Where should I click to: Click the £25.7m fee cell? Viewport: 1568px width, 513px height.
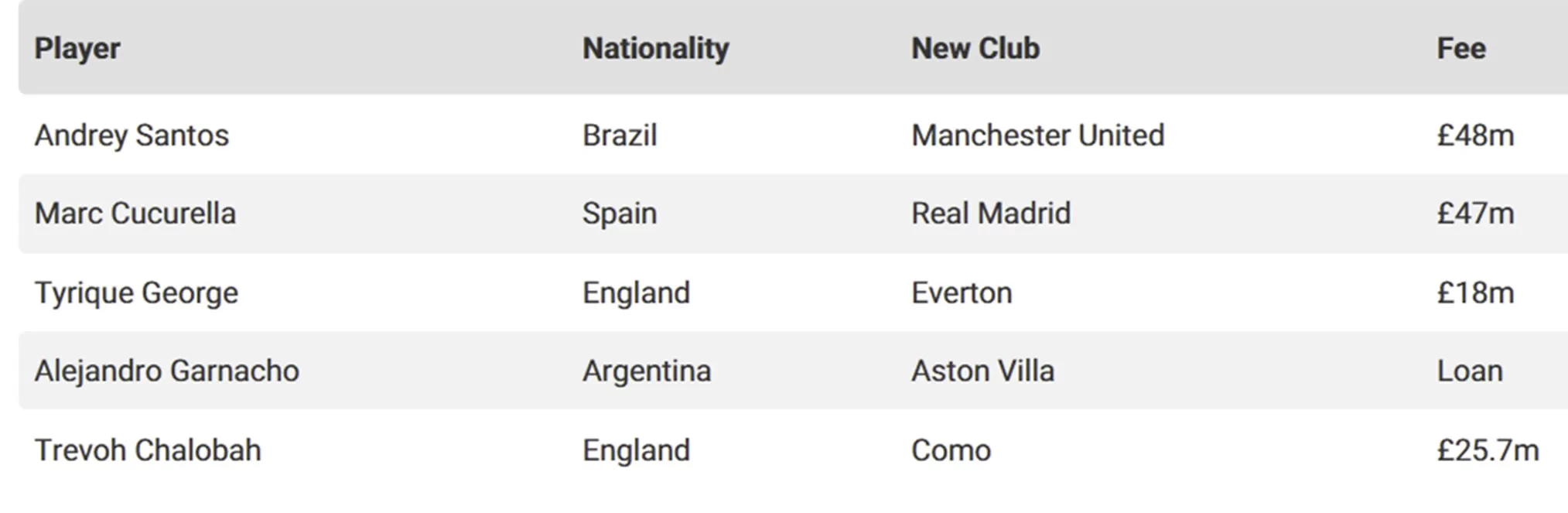[x=1488, y=450]
